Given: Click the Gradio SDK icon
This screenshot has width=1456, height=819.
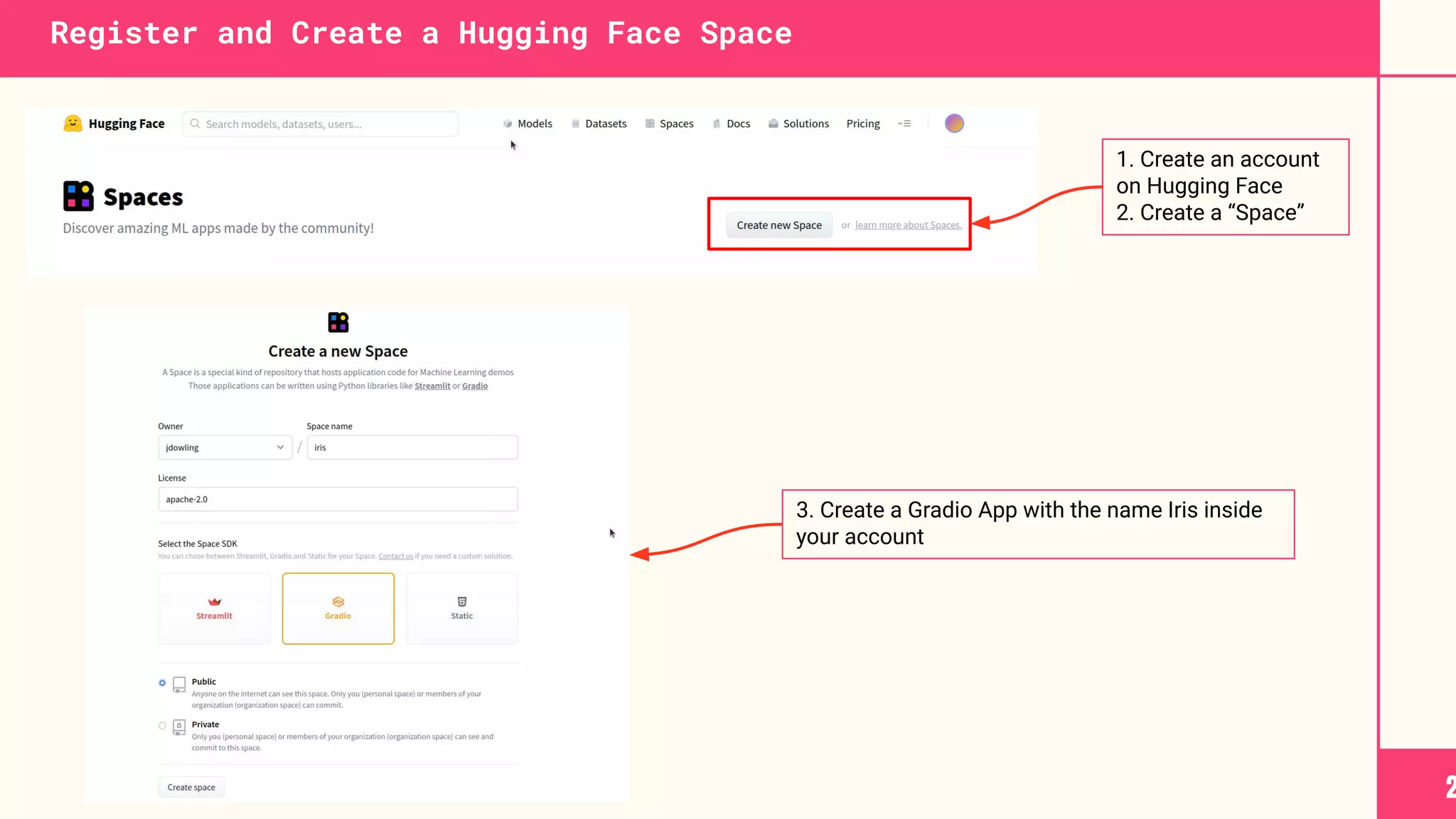Looking at the screenshot, I should click(338, 601).
